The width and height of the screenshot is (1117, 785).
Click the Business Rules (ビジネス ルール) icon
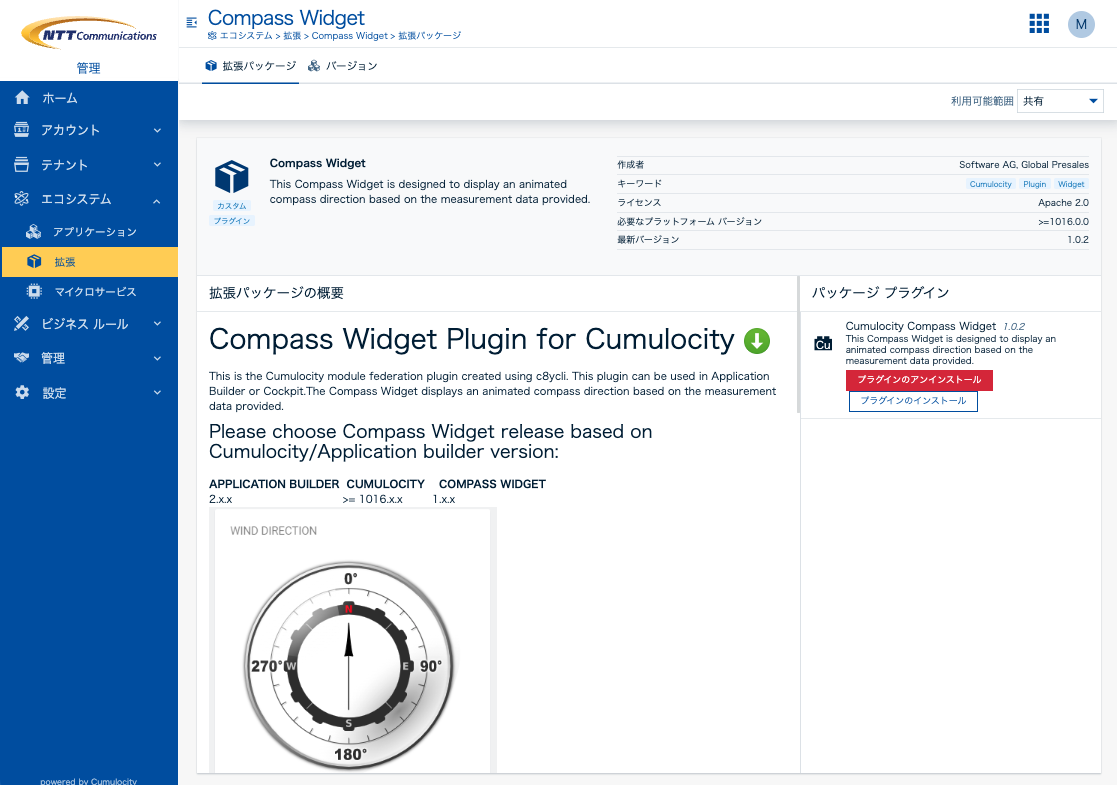point(22,324)
